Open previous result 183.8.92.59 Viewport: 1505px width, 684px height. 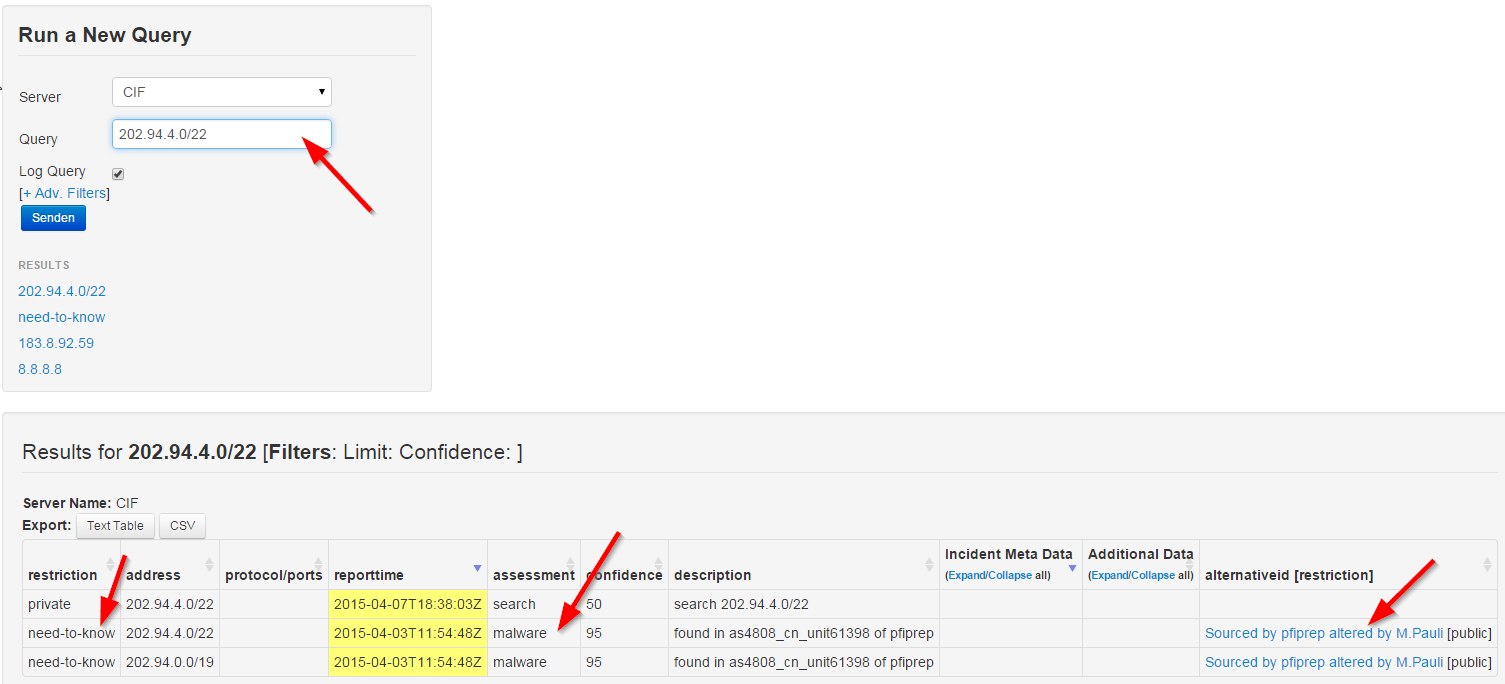[56, 343]
